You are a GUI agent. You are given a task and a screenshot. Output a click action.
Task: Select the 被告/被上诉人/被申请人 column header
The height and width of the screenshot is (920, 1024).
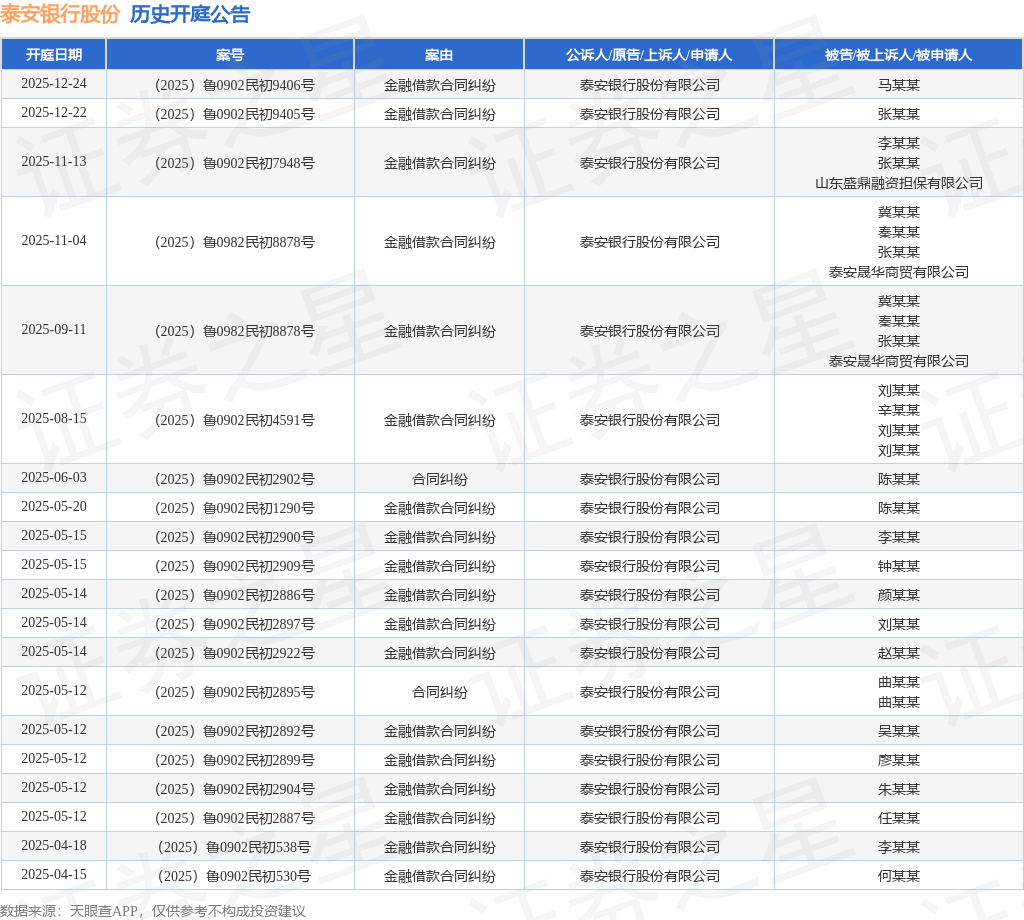click(899, 55)
